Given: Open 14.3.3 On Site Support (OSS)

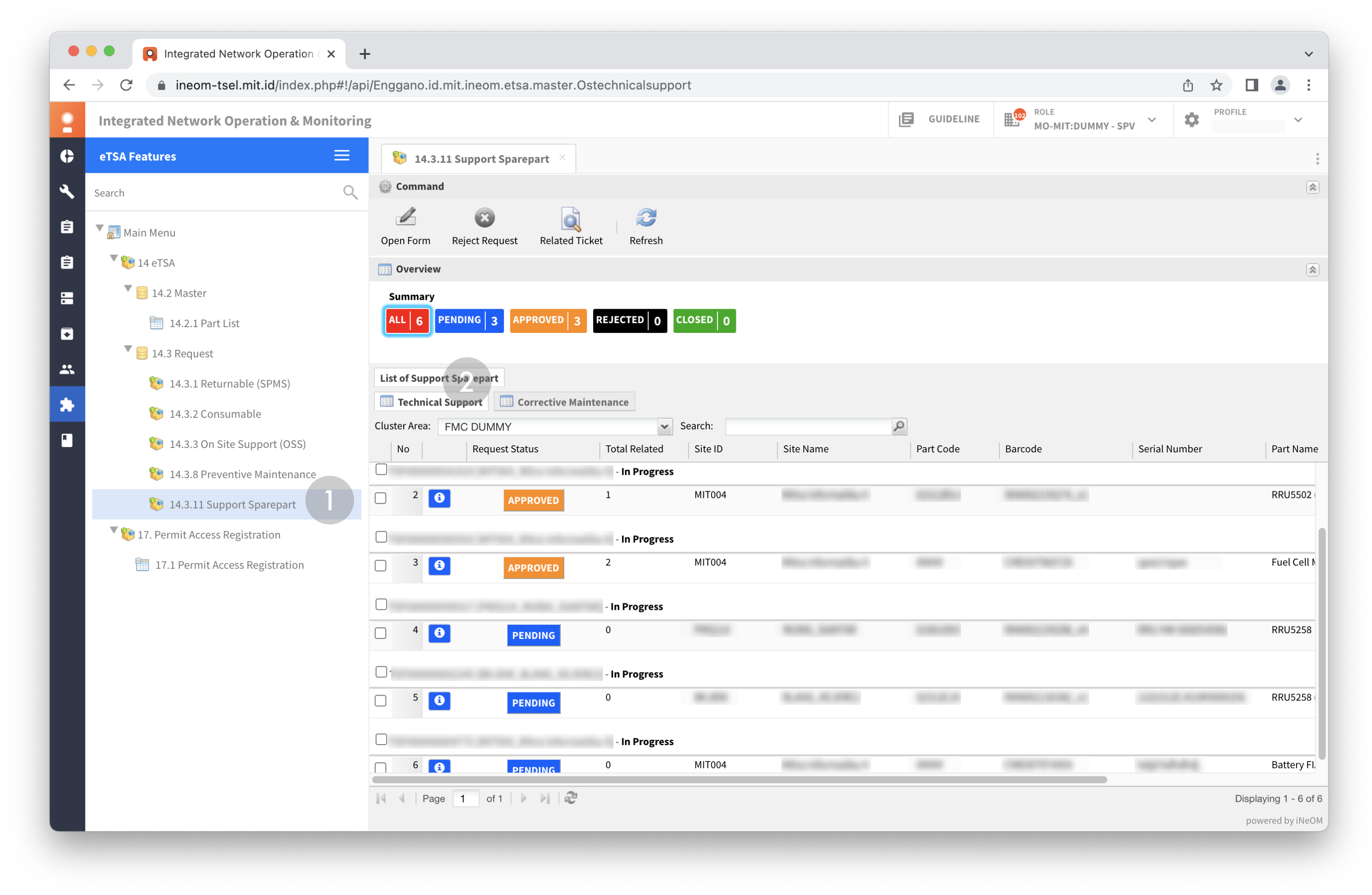Looking at the screenshot, I should (237, 444).
